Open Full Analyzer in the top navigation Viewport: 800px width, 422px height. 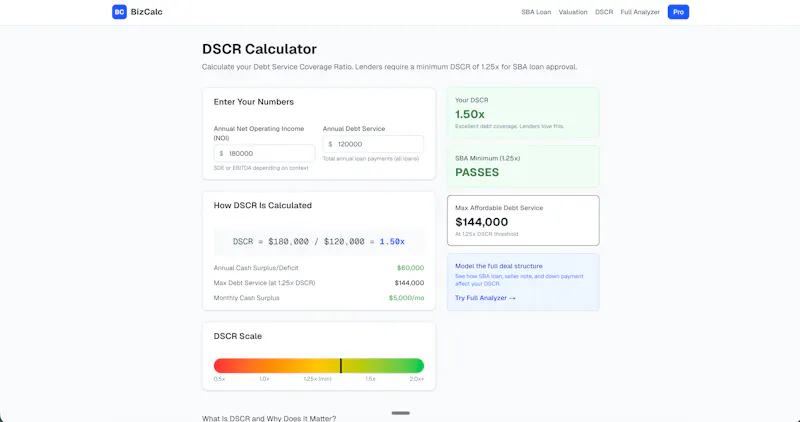point(640,12)
